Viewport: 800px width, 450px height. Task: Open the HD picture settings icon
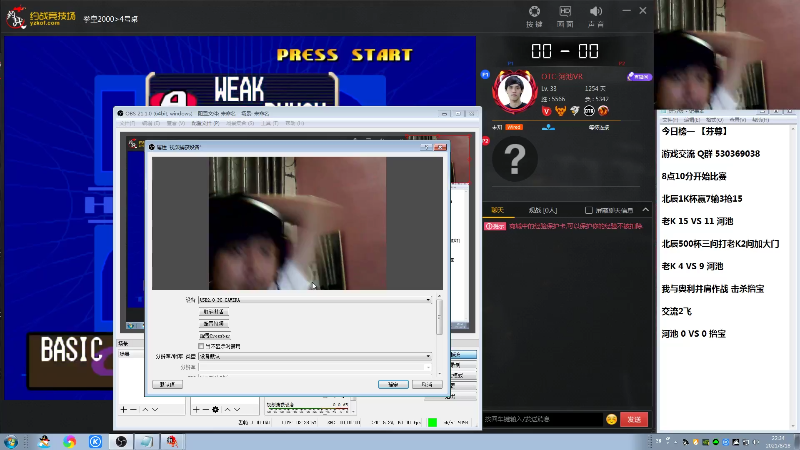pyautogui.click(x=565, y=16)
